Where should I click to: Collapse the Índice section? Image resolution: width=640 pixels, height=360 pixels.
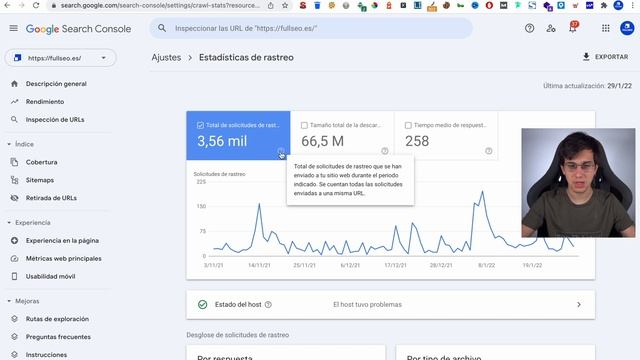[x=20, y=144]
